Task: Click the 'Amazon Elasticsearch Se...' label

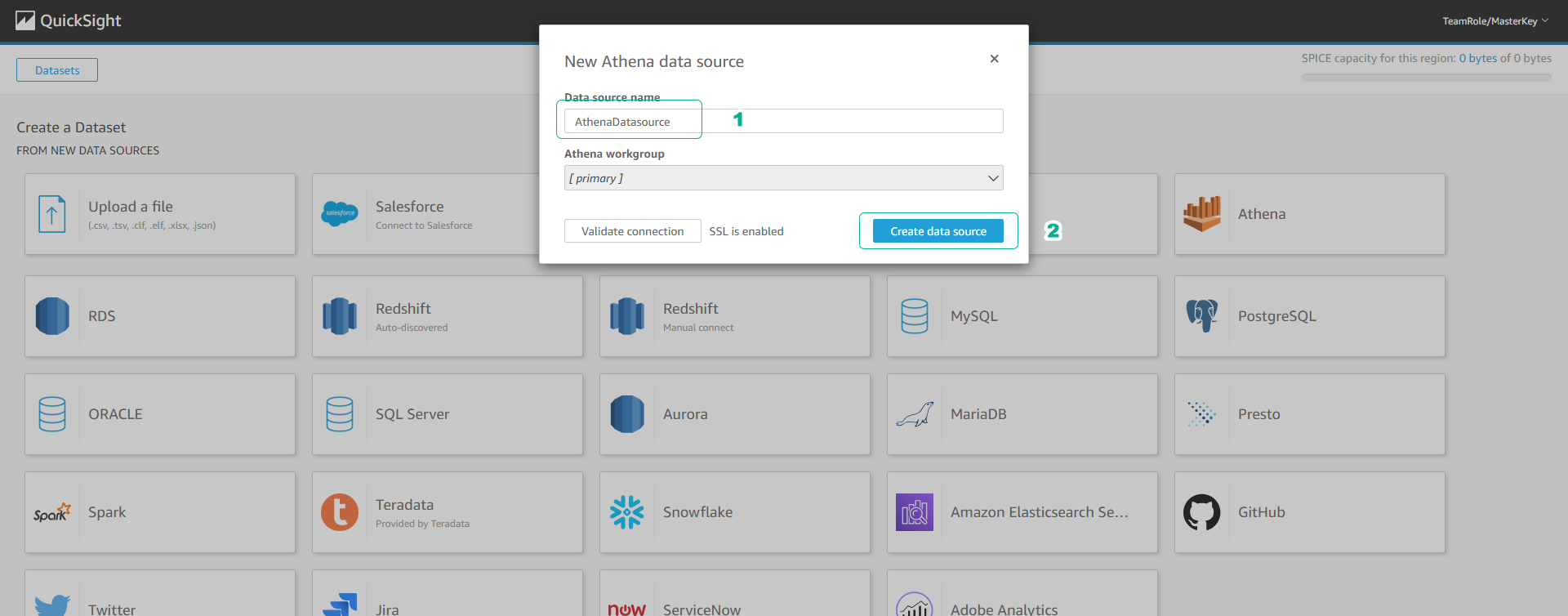Action: [x=1040, y=512]
